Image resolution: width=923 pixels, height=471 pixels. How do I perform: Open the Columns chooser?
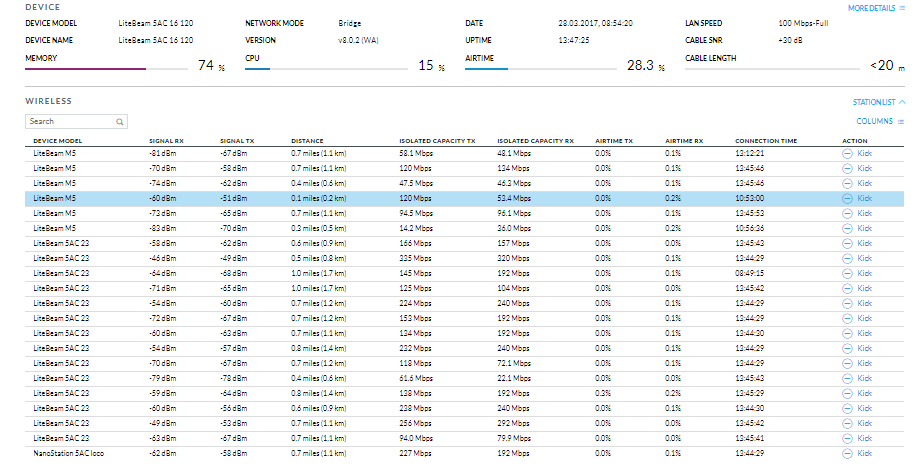pos(879,121)
